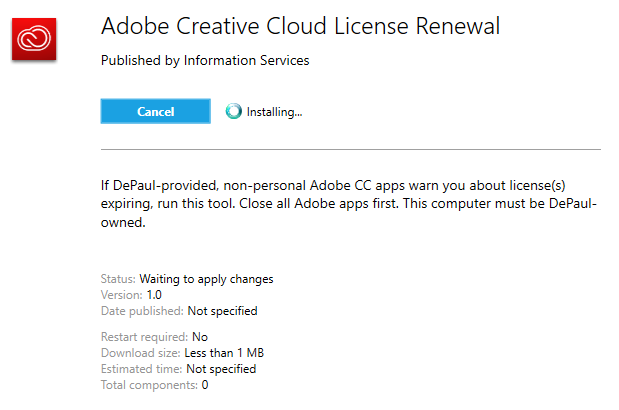Click the spinning installing progress icon
The width and height of the screenshot is (619, 410).
pyautogui.click(x=234, y=112)
